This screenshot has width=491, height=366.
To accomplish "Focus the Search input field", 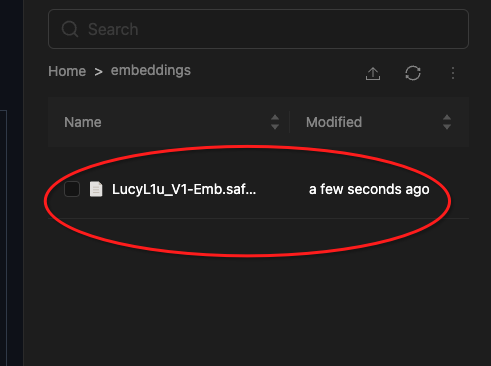I will (x=258, y=29).
